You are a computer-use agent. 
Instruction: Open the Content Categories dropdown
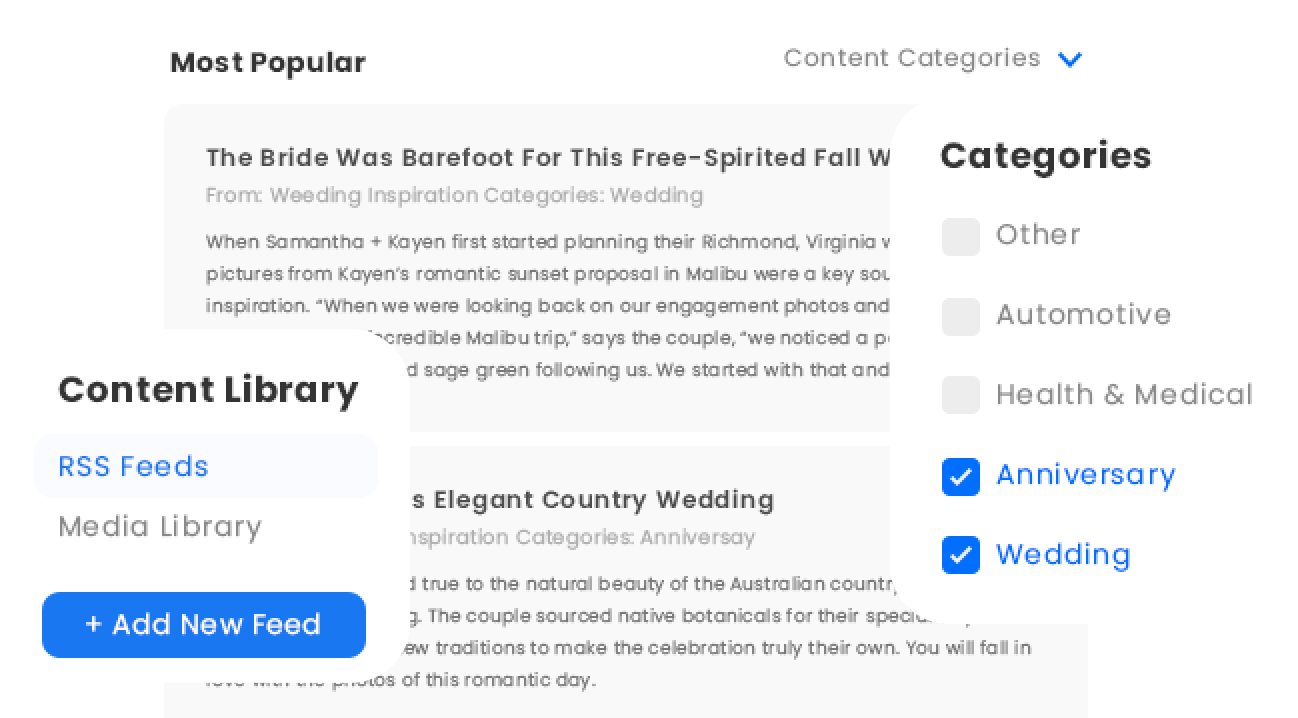[933, 59]
